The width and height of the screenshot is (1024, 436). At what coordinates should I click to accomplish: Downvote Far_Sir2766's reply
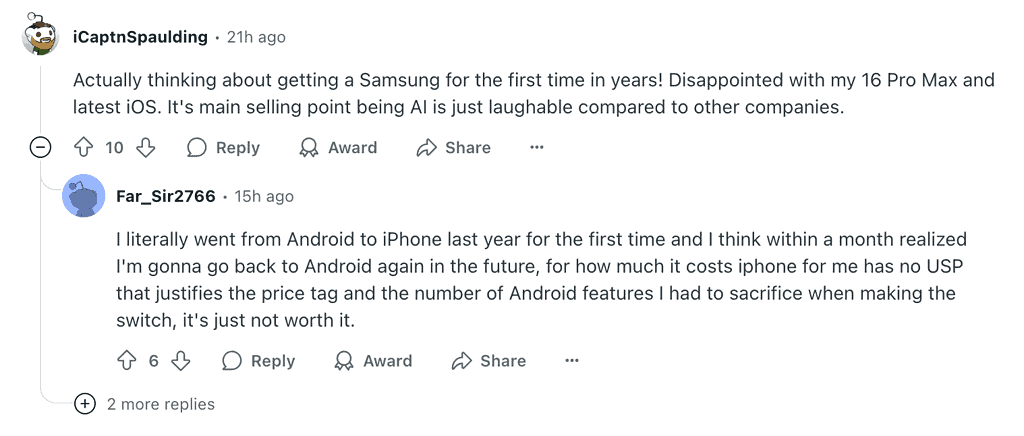point(180,361)
